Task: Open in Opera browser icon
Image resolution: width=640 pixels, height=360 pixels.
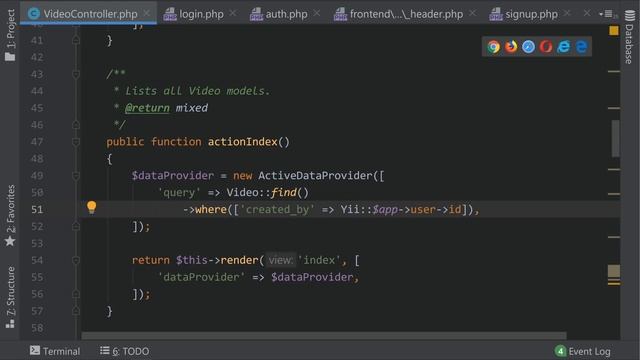Action: tap(546, 47)
